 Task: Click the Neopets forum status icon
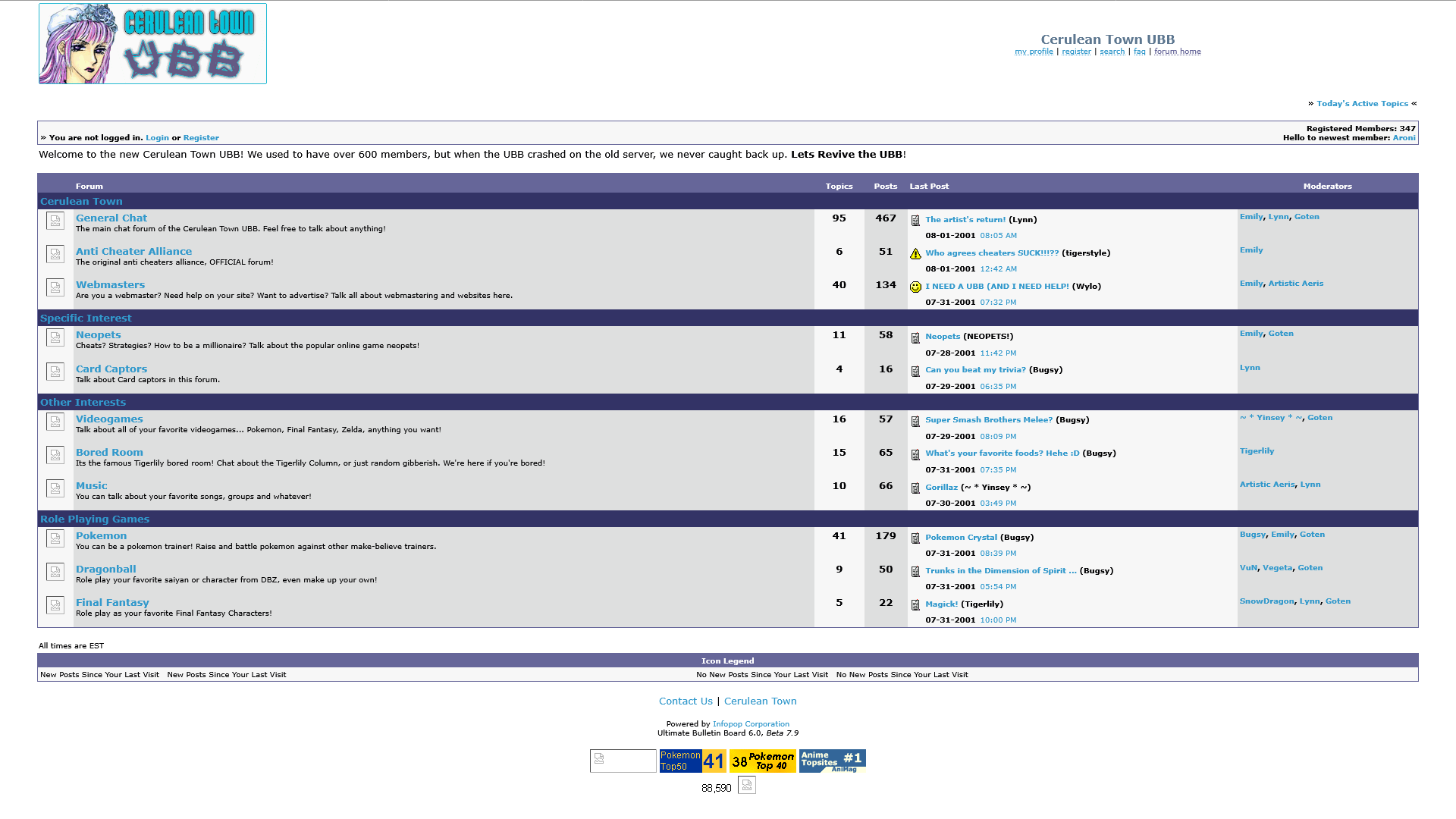(55, 337)
